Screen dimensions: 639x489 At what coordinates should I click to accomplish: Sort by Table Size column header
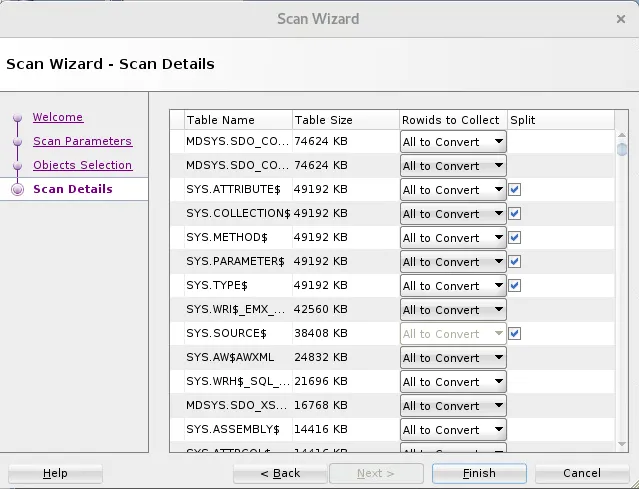pyautogui.click(x=345, y=120)
